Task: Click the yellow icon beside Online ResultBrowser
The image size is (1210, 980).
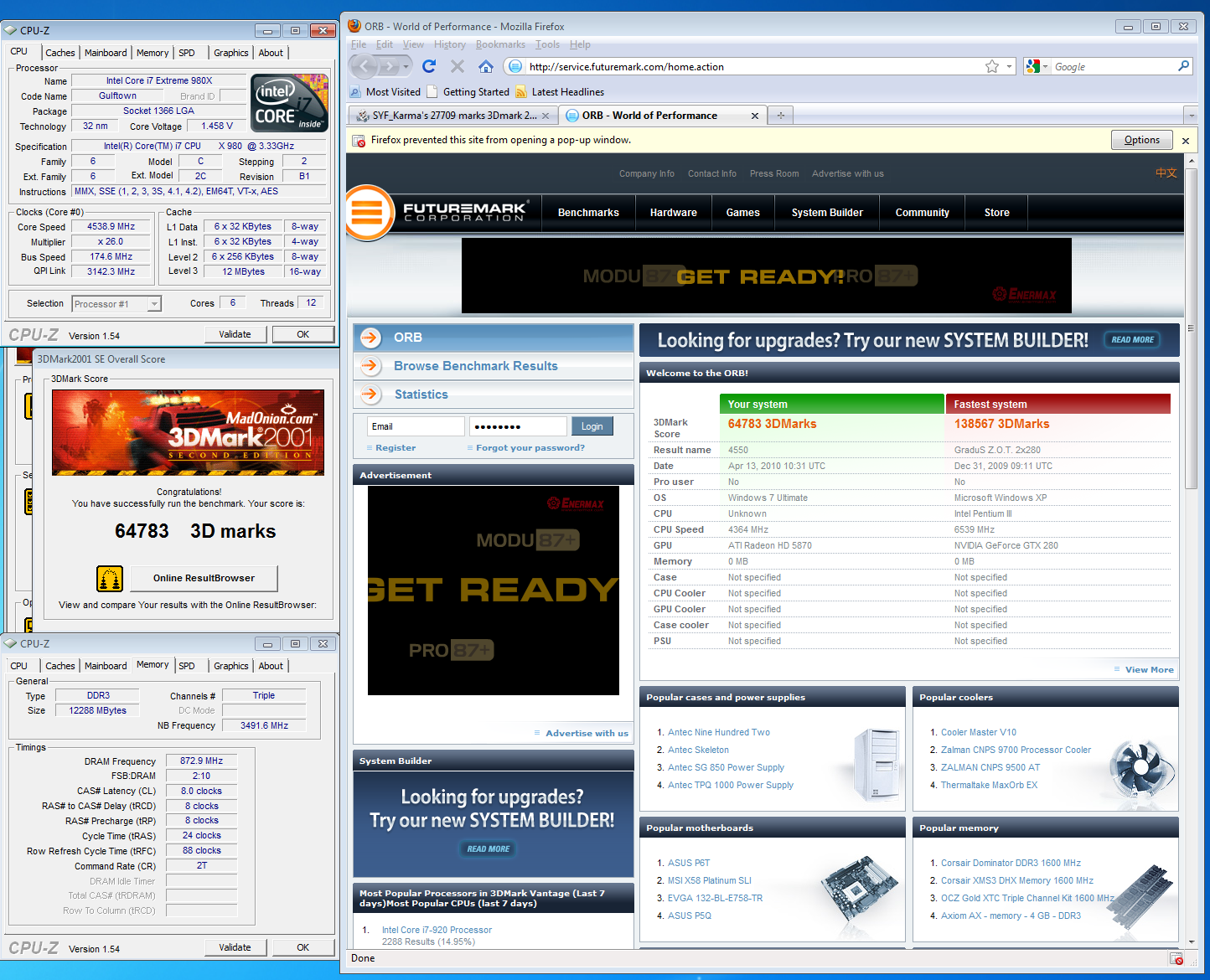Action: point(110,579)
